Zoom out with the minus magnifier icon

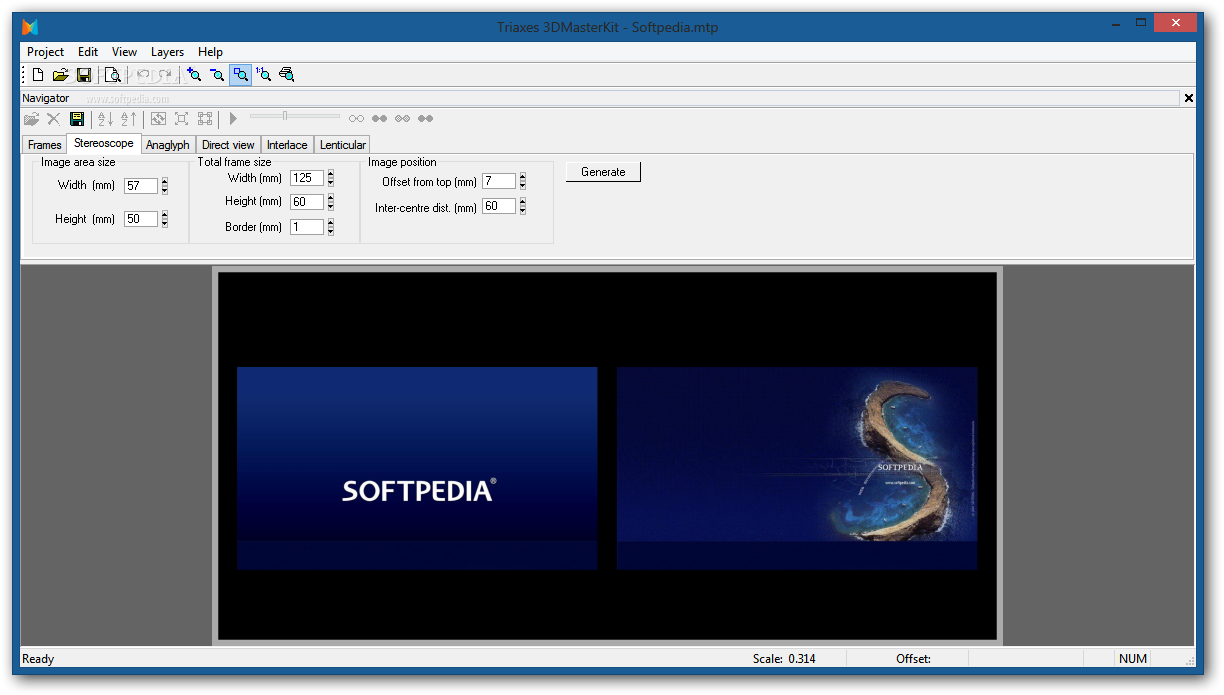click(x=217, y=74)
